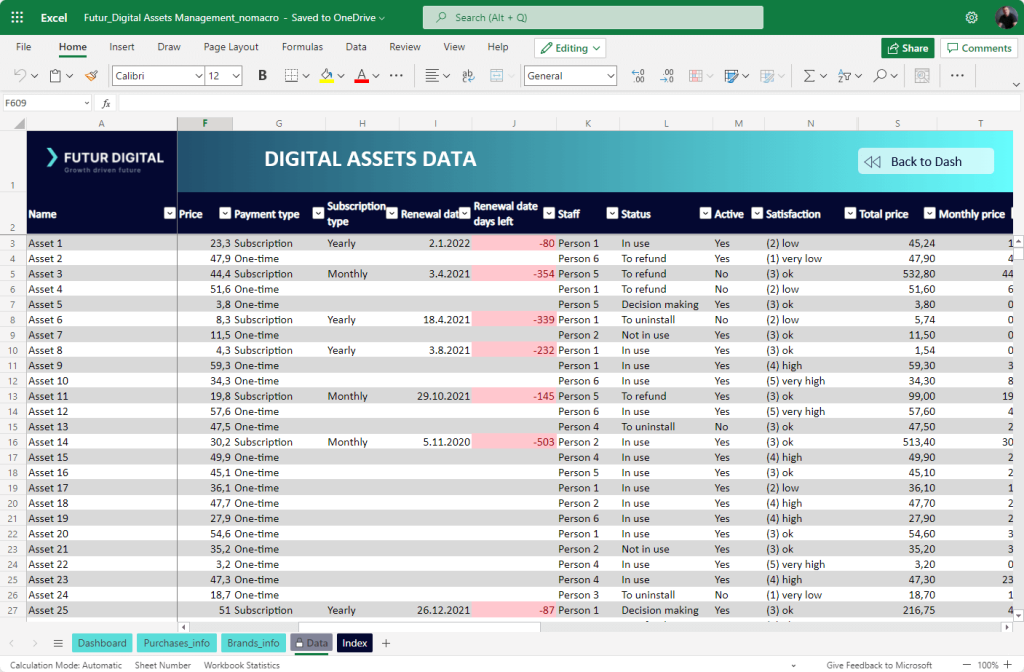Viewport: 1024px width, 672px height.
Task: Select the Wrap Text icon
Action: point(468,76)
